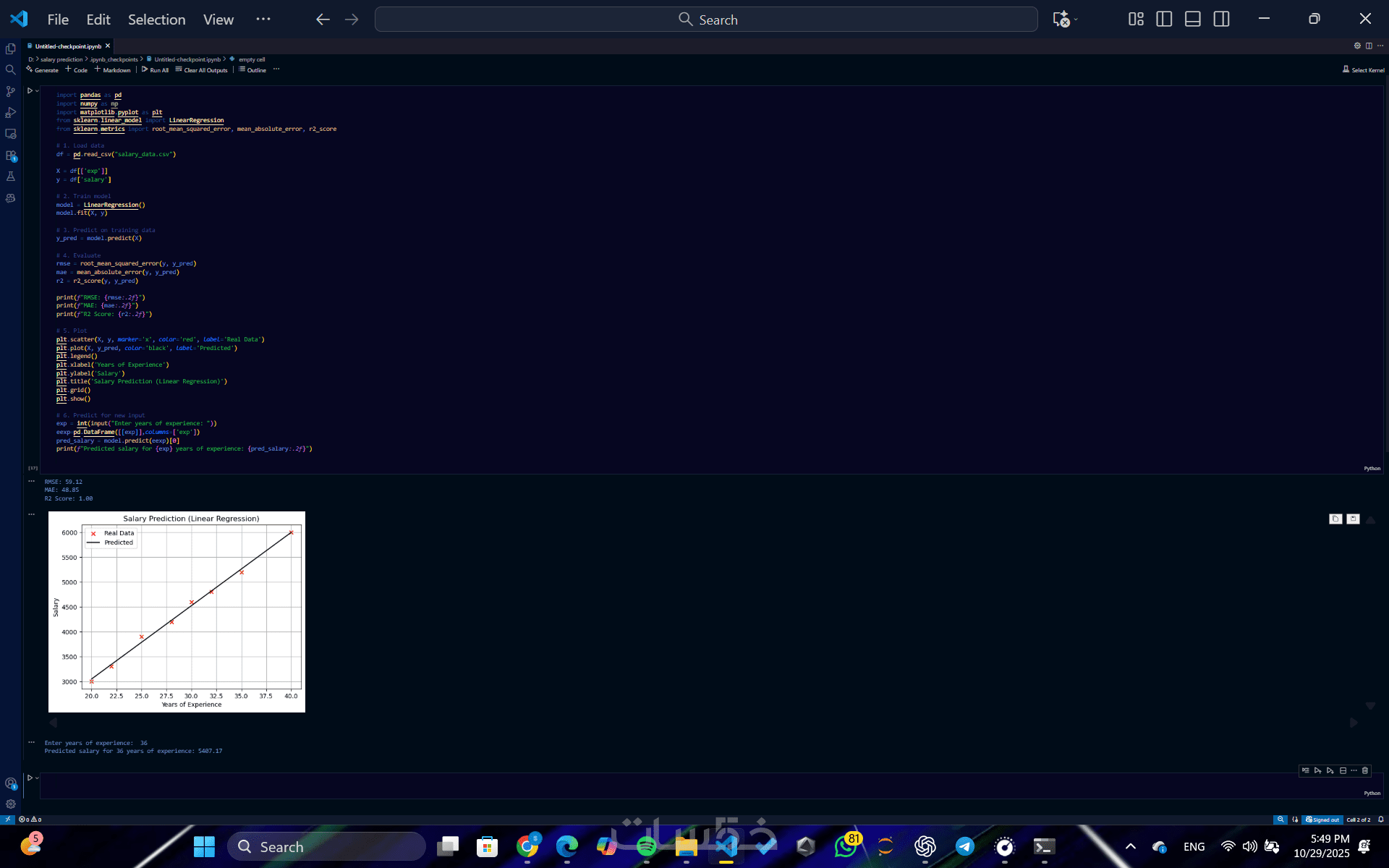Viewport: 1389px width, 868px height.
Task: Click Generate in notebook toolbar
Action: pos(43,70)
